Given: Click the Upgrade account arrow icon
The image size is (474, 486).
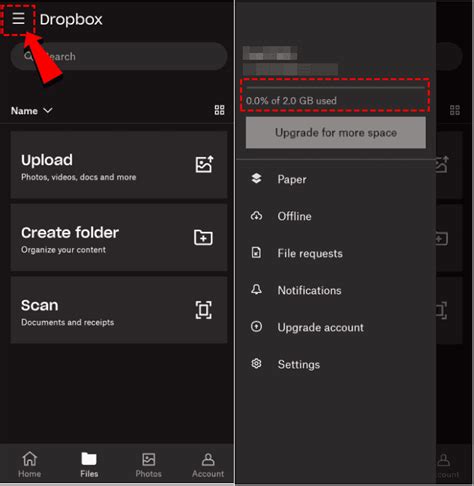Looking at the screenshot, I should point(256,327).
